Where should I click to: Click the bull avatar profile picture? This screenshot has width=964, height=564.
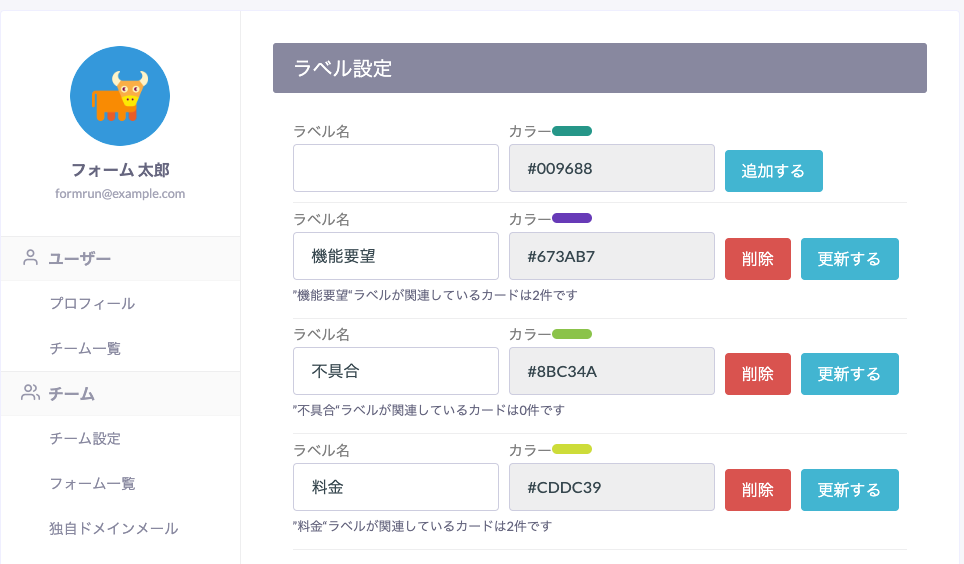[x=120, y=96]
